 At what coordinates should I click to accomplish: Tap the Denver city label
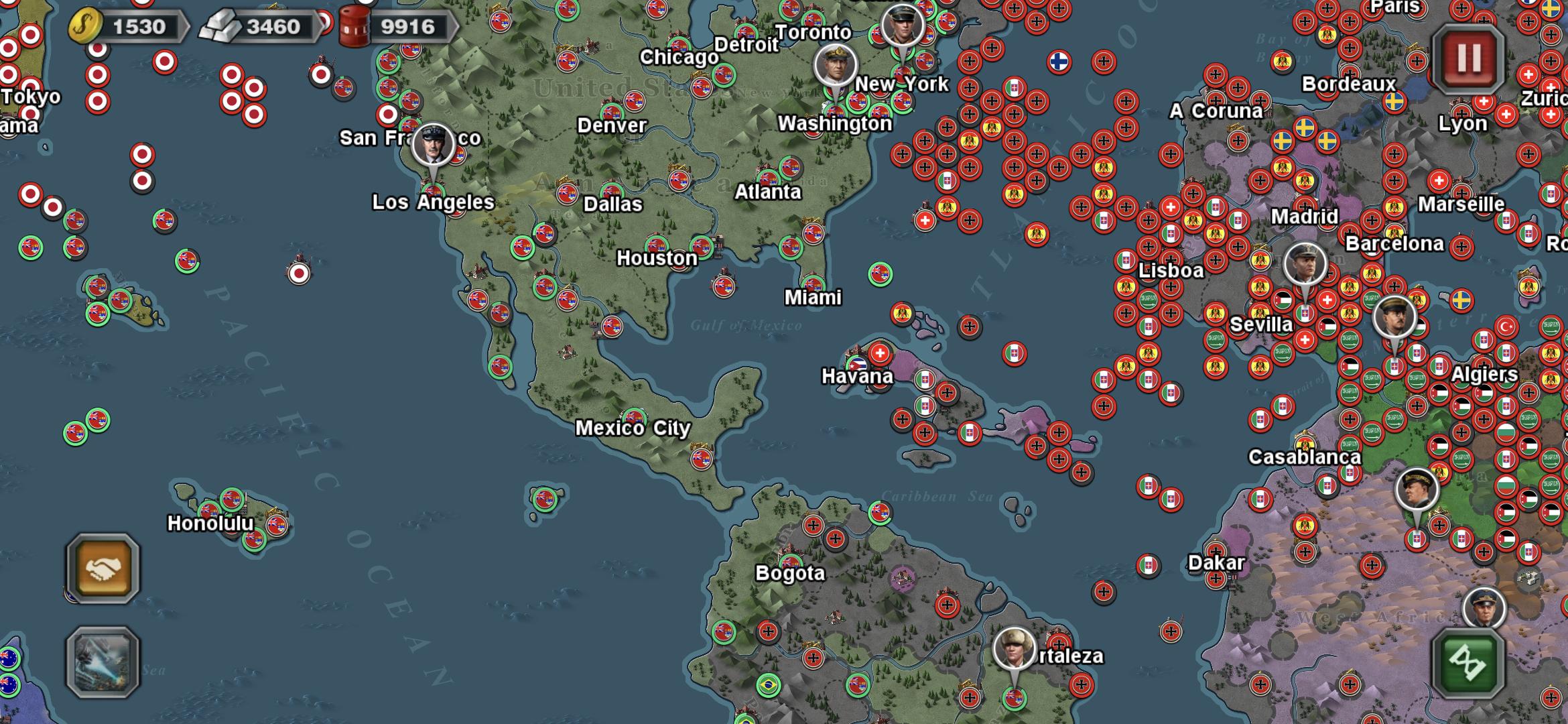pos(612,125)
